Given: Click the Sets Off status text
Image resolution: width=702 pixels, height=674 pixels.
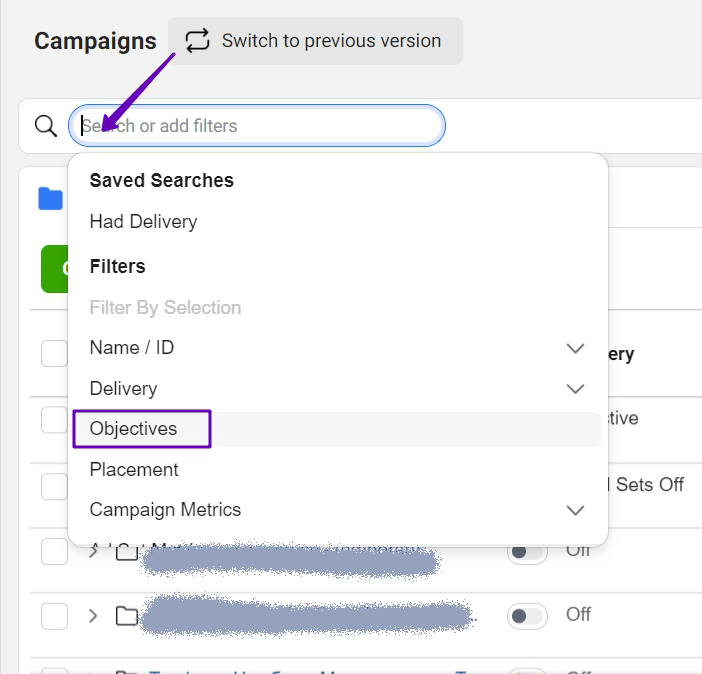Looking at the screenshot, I should (650, 485).
